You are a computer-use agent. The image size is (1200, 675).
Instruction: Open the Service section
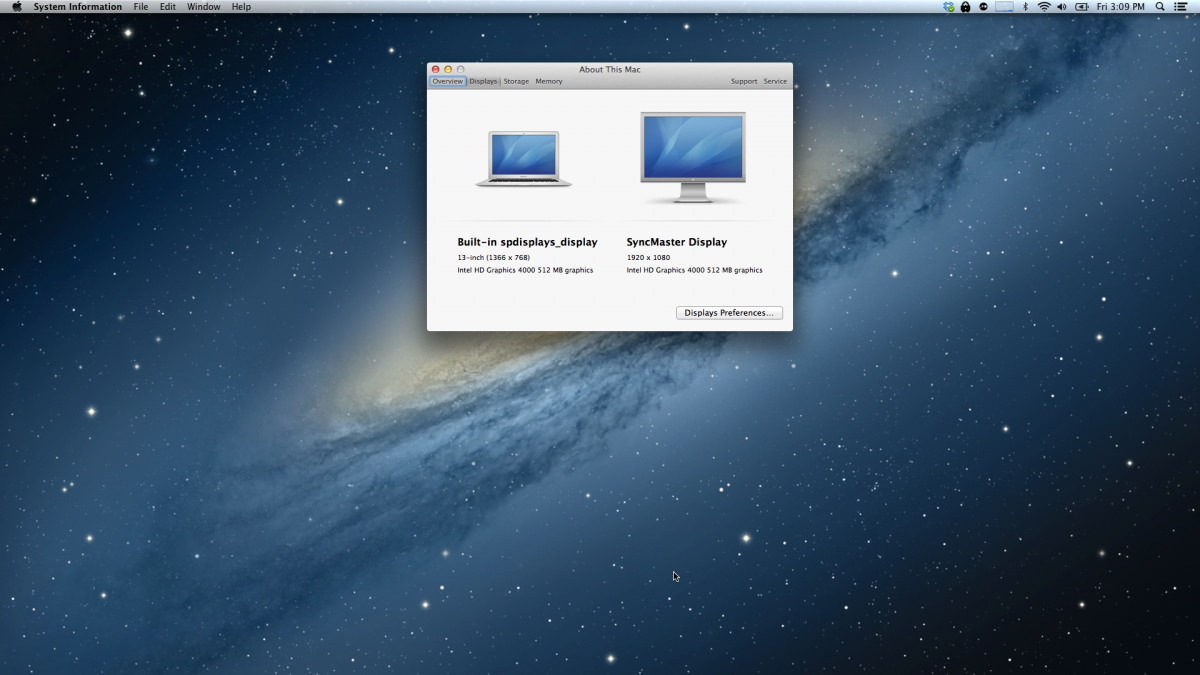click(775, 81)
